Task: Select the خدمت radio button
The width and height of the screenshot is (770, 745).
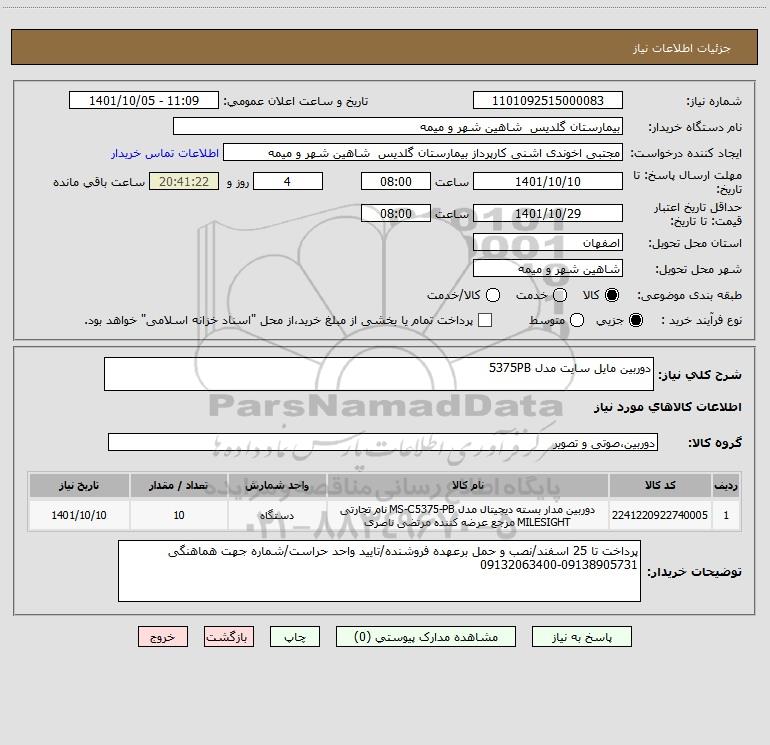Action: pos(560,295)
